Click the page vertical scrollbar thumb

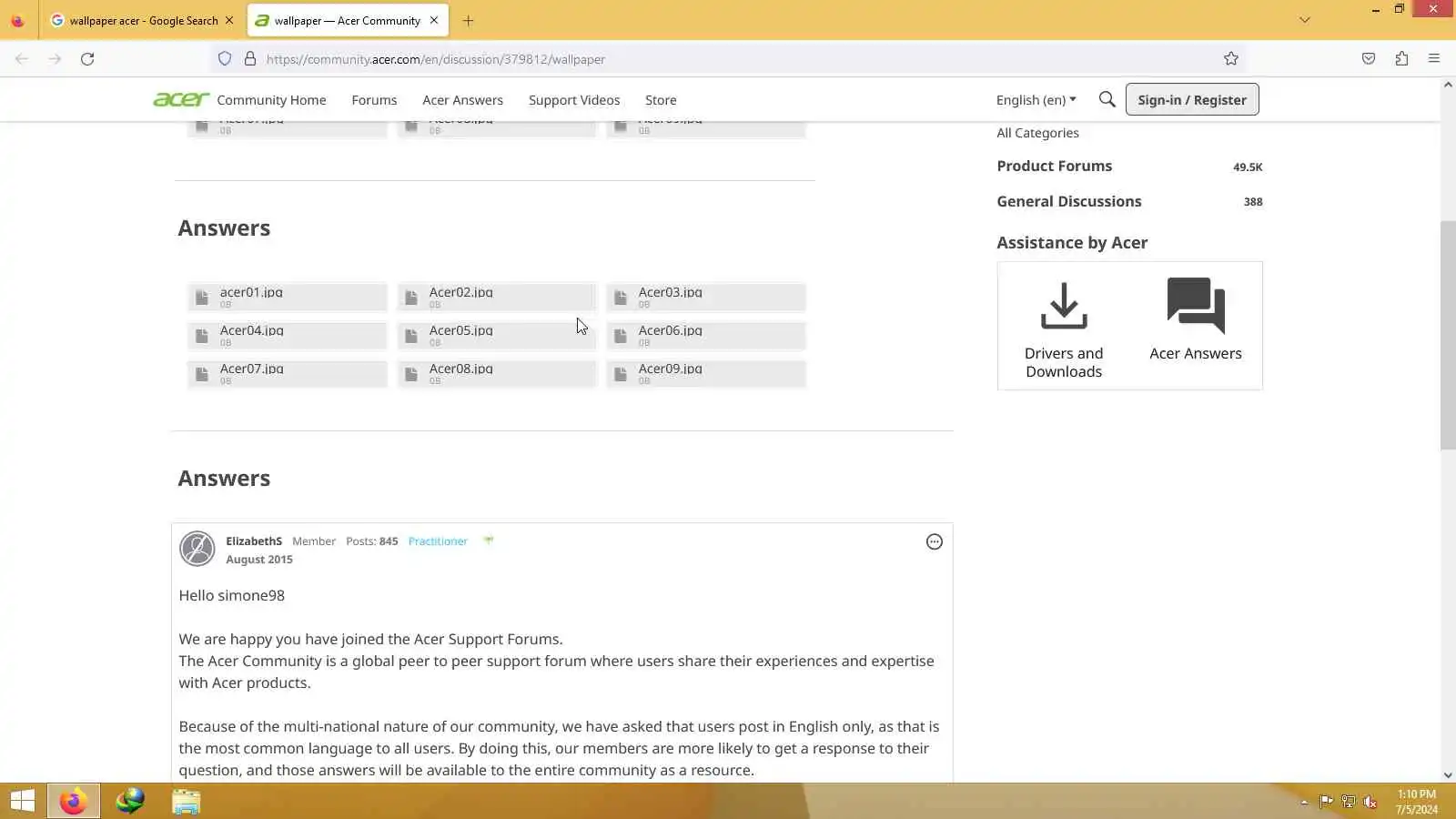coord(1448,335)
